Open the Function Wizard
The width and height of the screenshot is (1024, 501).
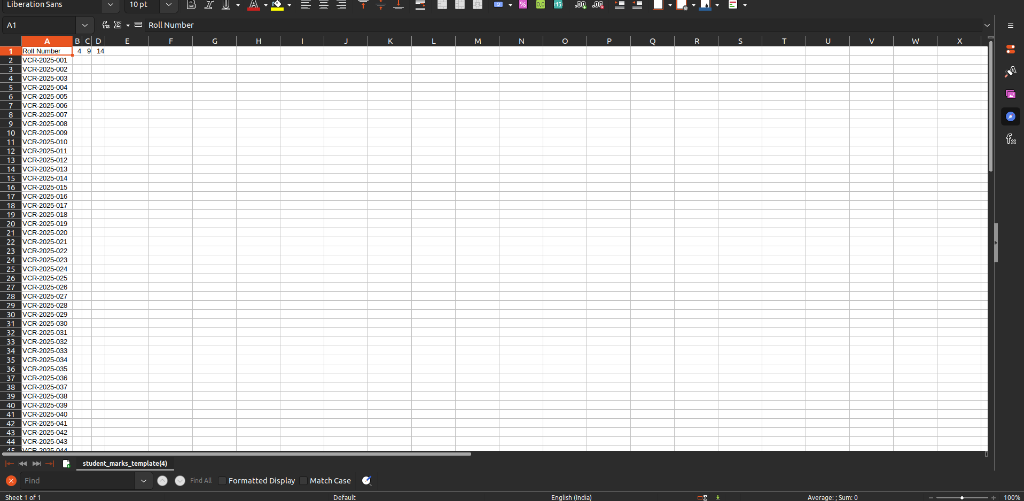click(x=106, y=25)
